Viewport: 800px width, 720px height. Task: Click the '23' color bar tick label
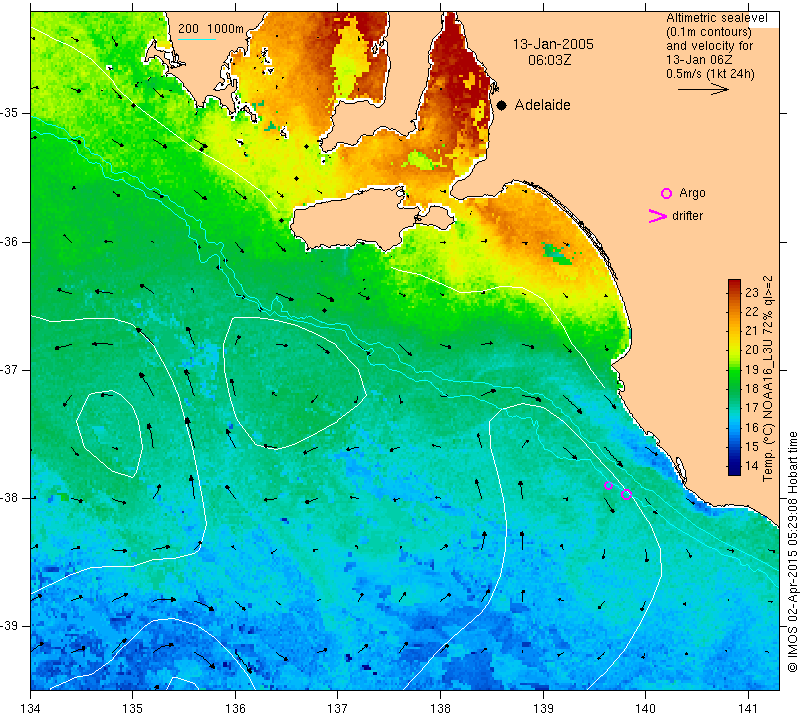point(752,292)
